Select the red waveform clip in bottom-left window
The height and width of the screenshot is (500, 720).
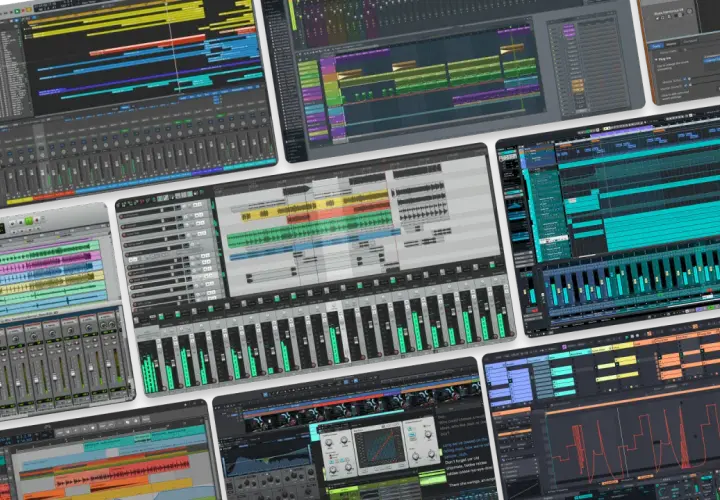(x=123, y=471)
